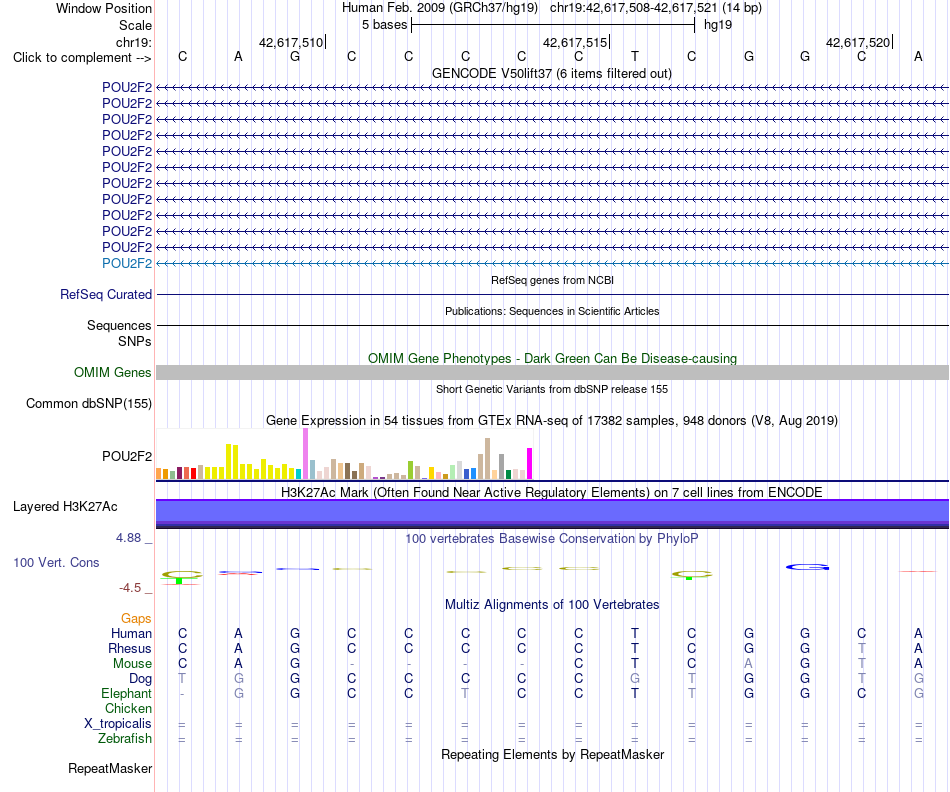Click the 'Human' species label
Screen dimensions: 950x792
tap(131, 633)
